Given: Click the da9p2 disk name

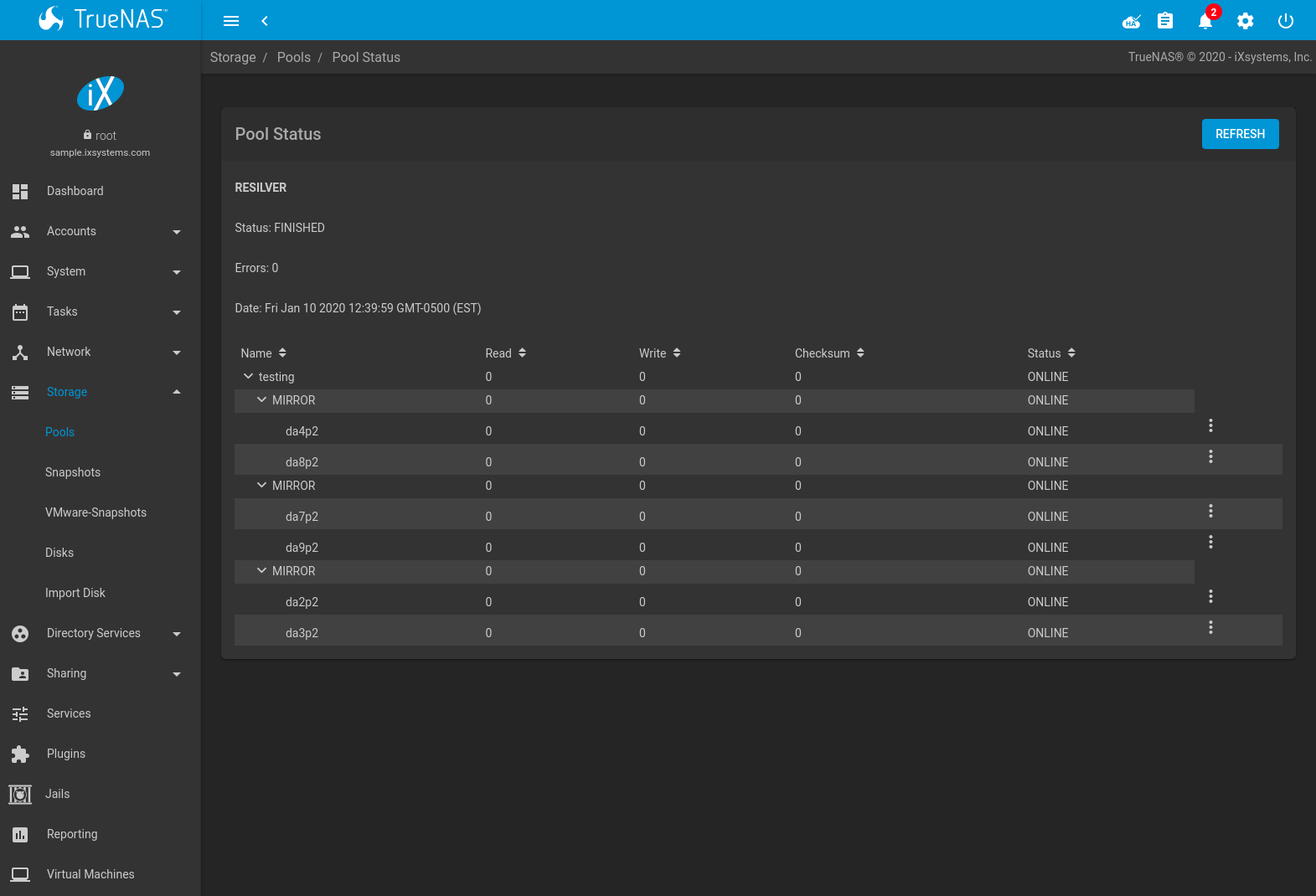Looking at the screenshot, I should [302, 548].
